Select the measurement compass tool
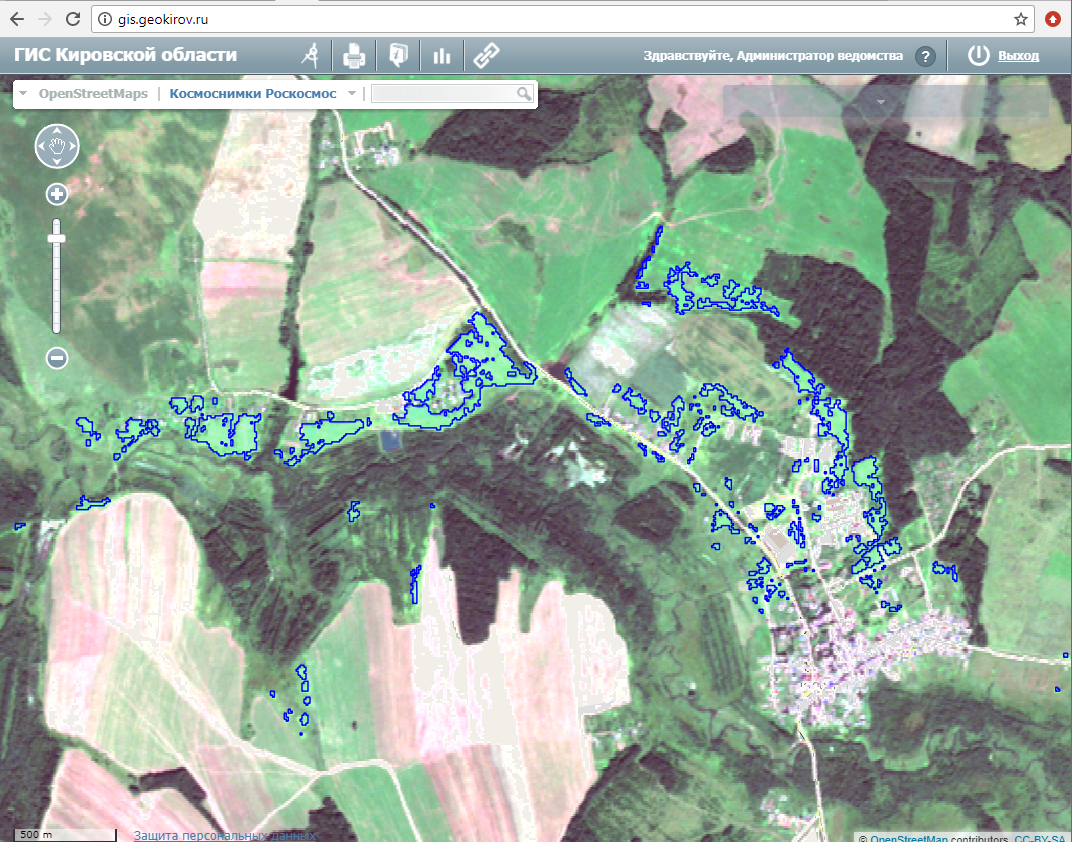Screen dimensions: 1072x842 click(311, 56)
